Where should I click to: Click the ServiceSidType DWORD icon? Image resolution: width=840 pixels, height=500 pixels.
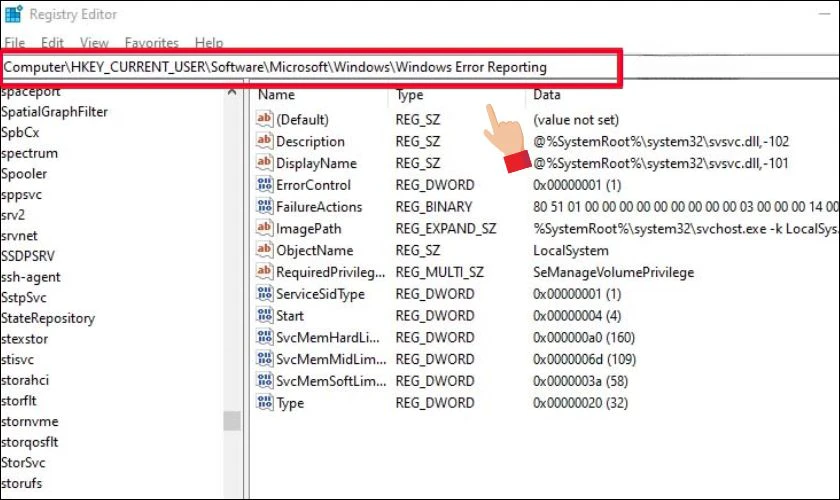coord(265,293)
